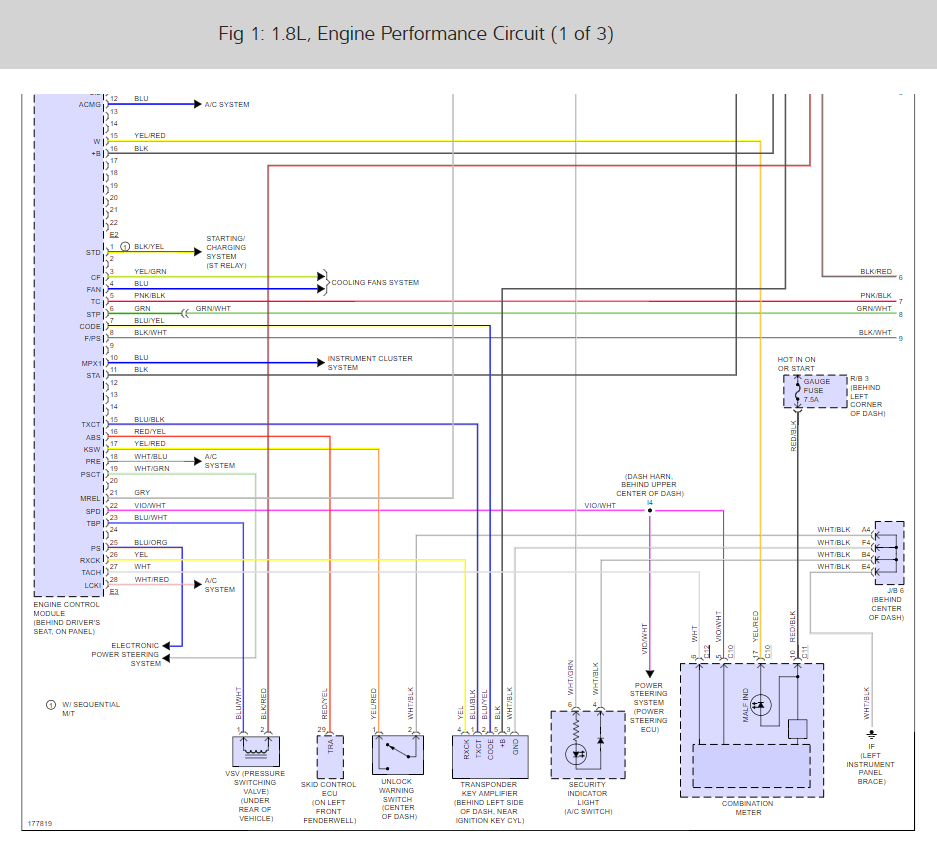Click the arrowhead above Power Steering ECU label
Viewport: 937px width, 845px height.
[650, 673]
